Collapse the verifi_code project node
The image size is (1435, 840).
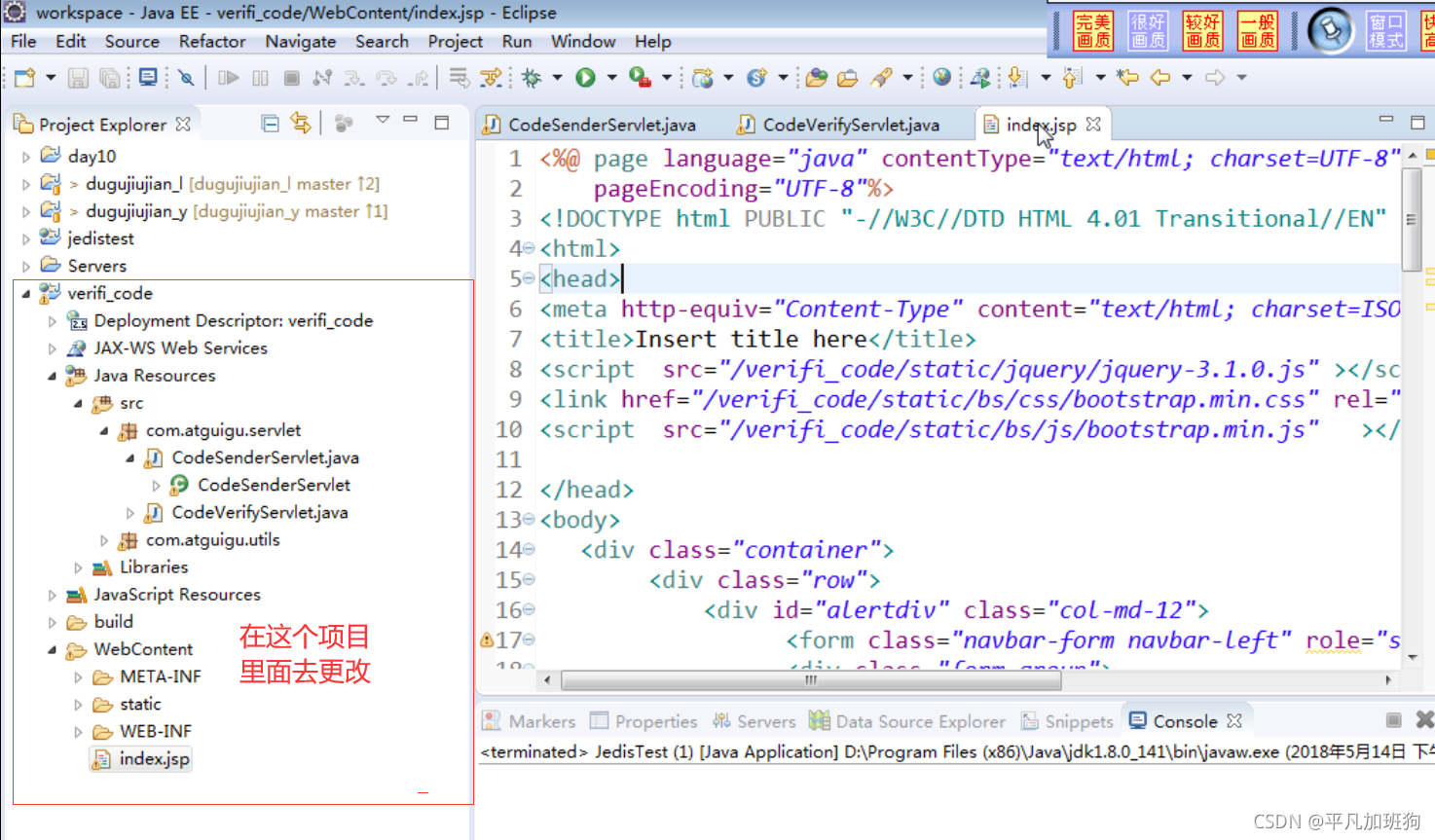(26, 293)
